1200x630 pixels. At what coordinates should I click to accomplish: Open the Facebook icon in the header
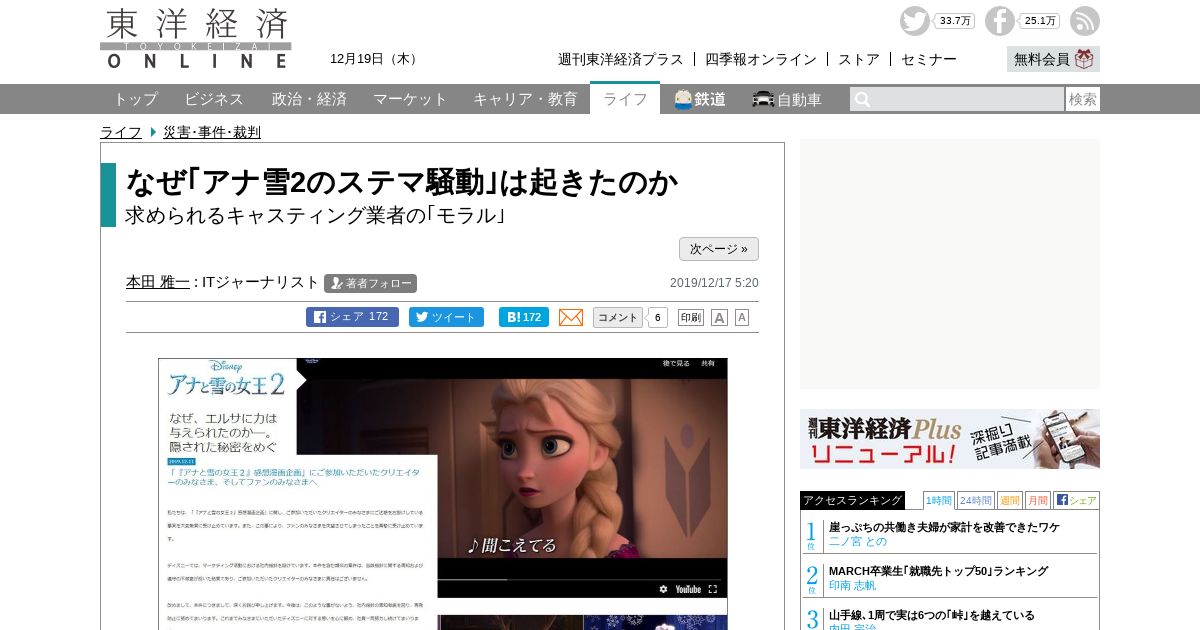999,21
